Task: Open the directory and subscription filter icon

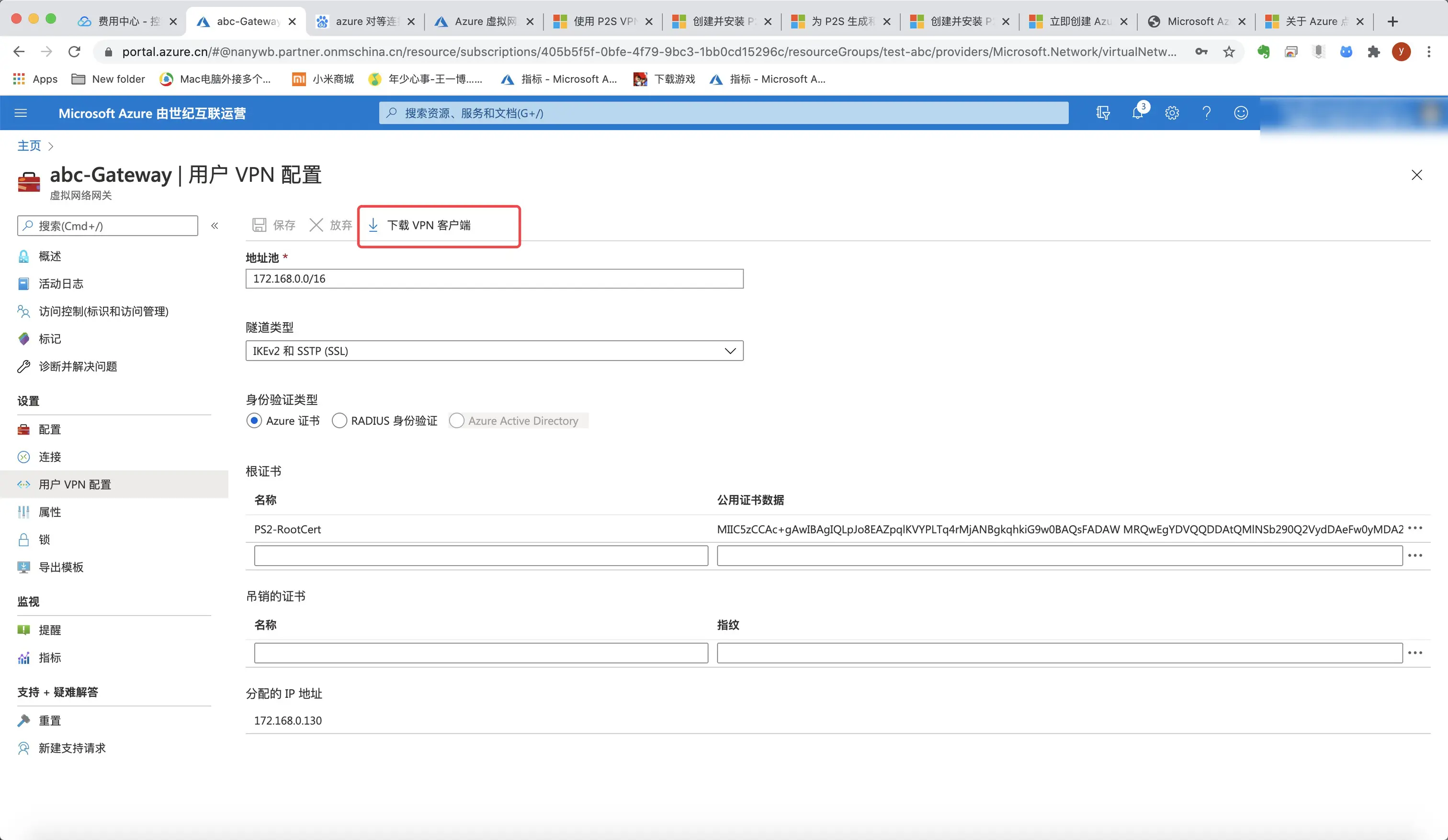Action: (1103, 113)
